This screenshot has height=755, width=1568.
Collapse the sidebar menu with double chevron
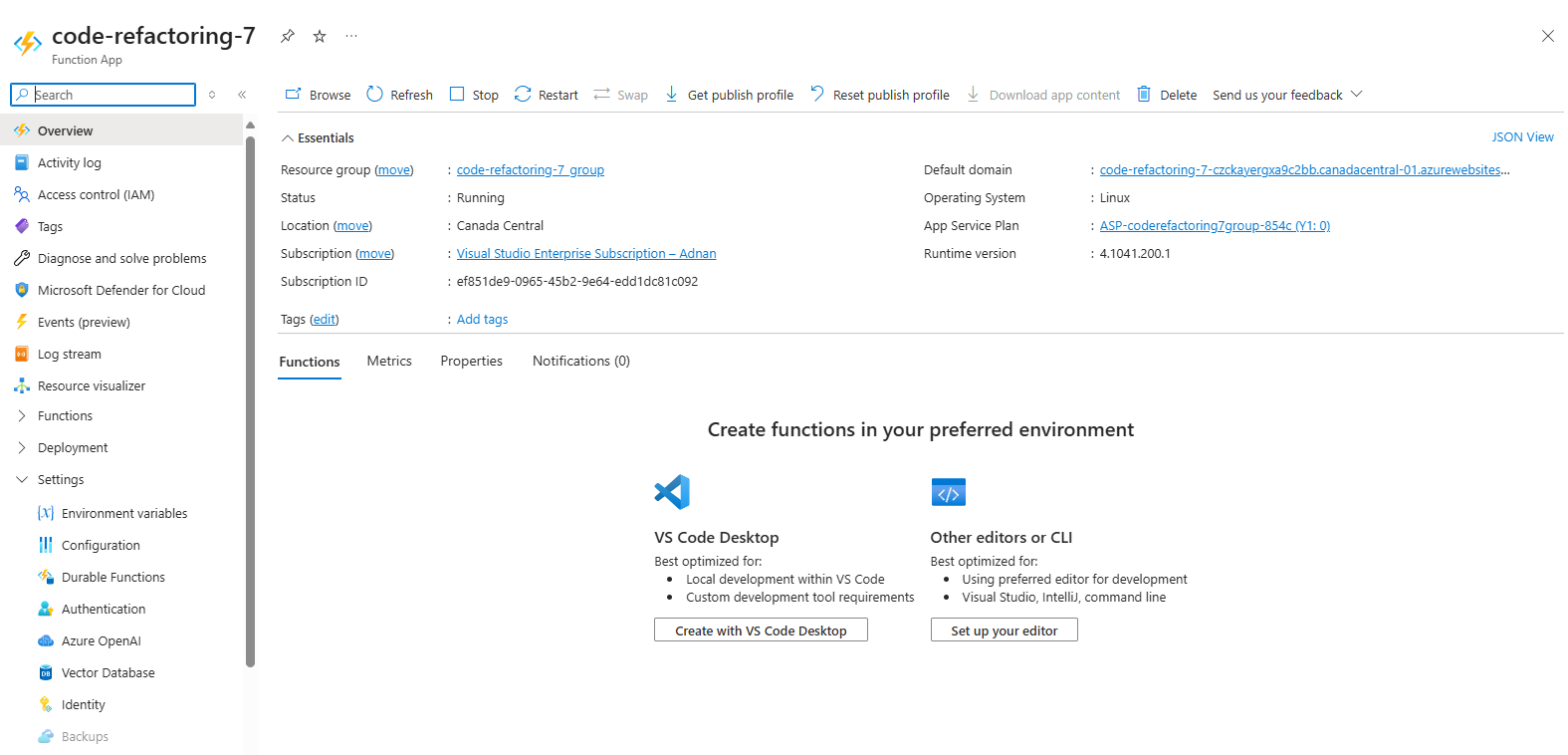pyautogui.click(x=242, y=95)
